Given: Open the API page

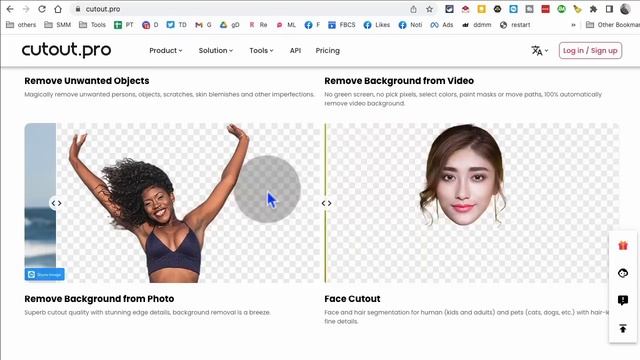Looking at the screenshot, I should 296,51.
